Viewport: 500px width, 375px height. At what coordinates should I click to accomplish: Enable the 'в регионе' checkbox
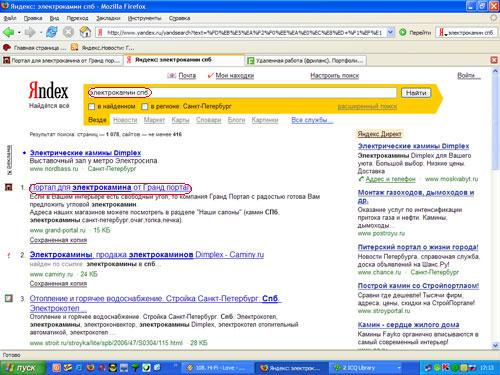145,107
